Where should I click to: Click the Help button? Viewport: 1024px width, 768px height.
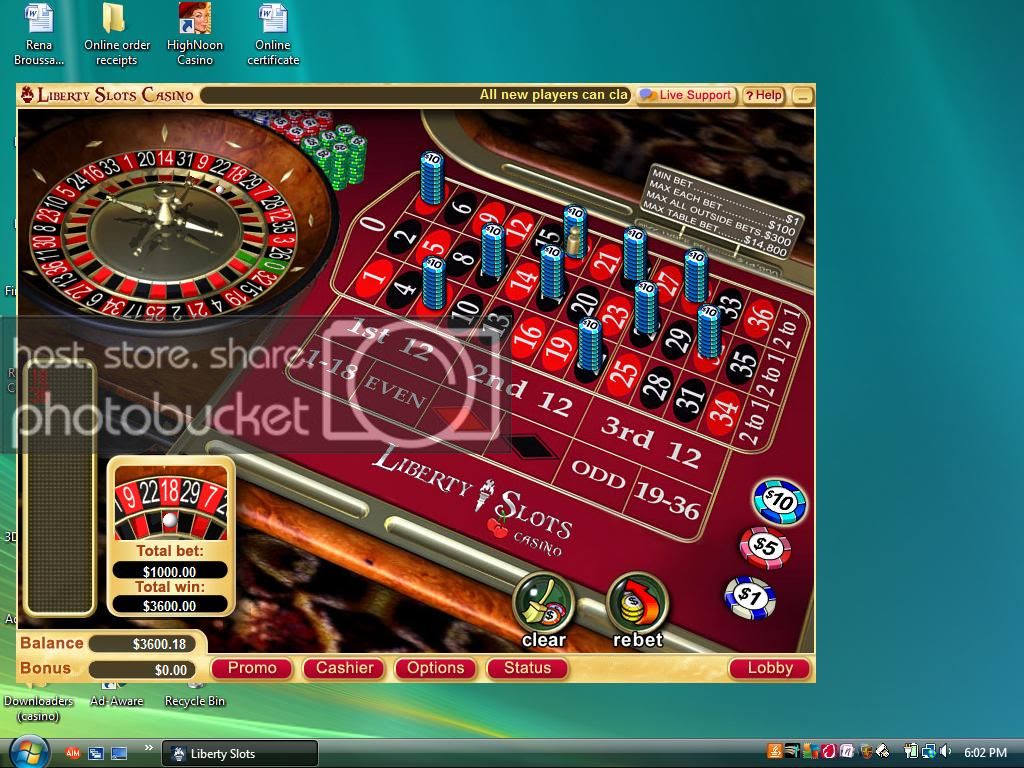(764, 95)
